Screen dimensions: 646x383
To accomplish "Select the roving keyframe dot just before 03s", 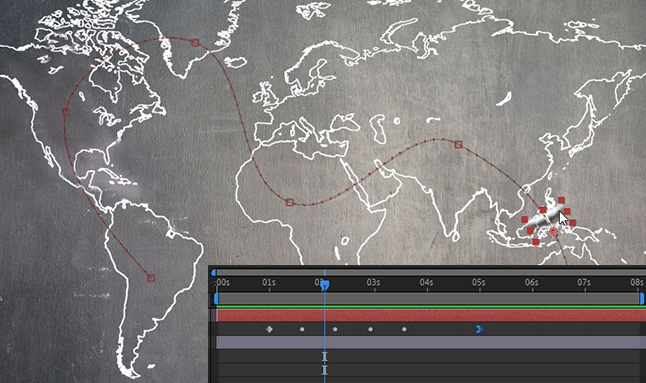I will pyautogui.click(x=370, y=329).
